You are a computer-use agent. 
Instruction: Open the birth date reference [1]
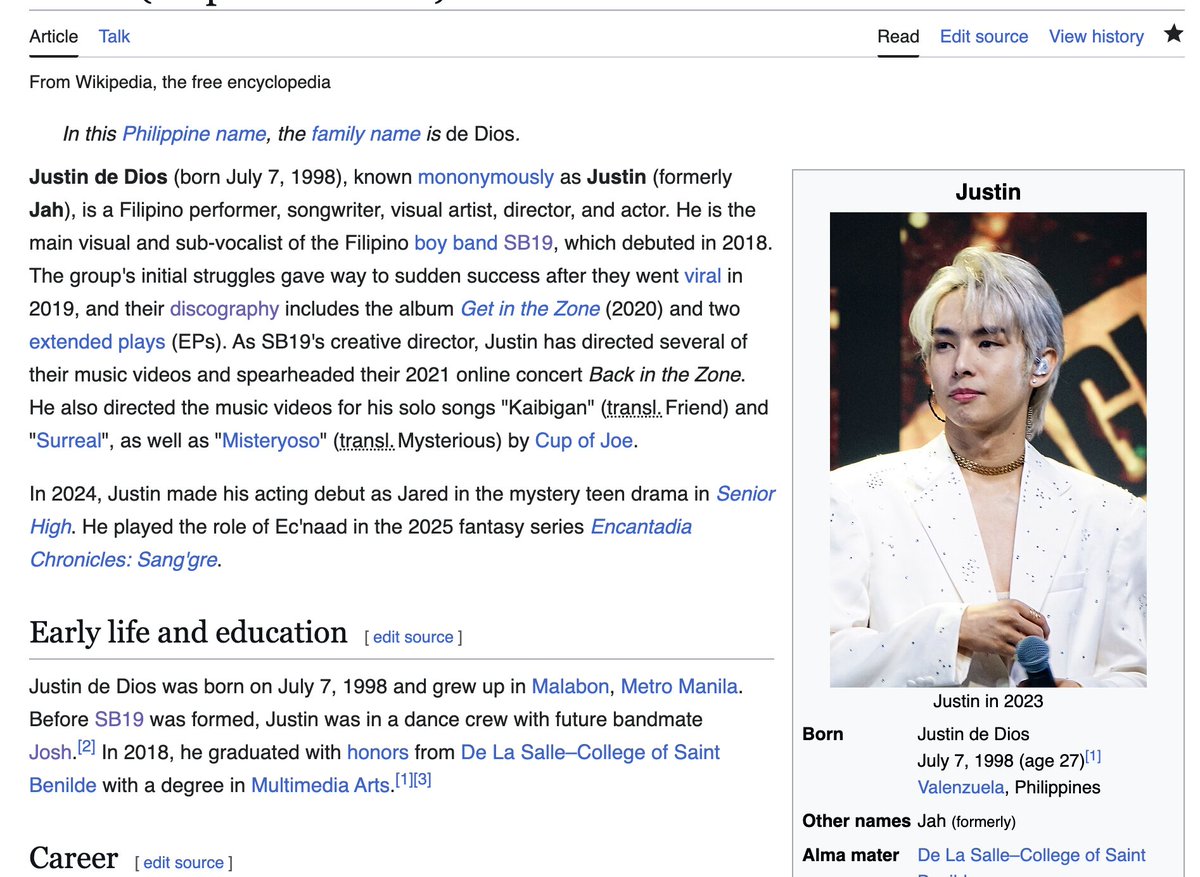tap(1093, 755)
